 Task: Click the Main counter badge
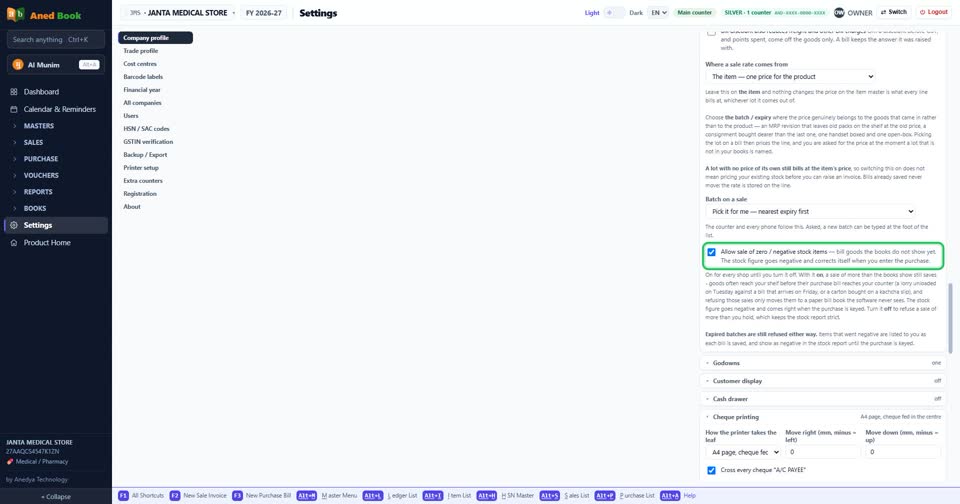(694, 12)
